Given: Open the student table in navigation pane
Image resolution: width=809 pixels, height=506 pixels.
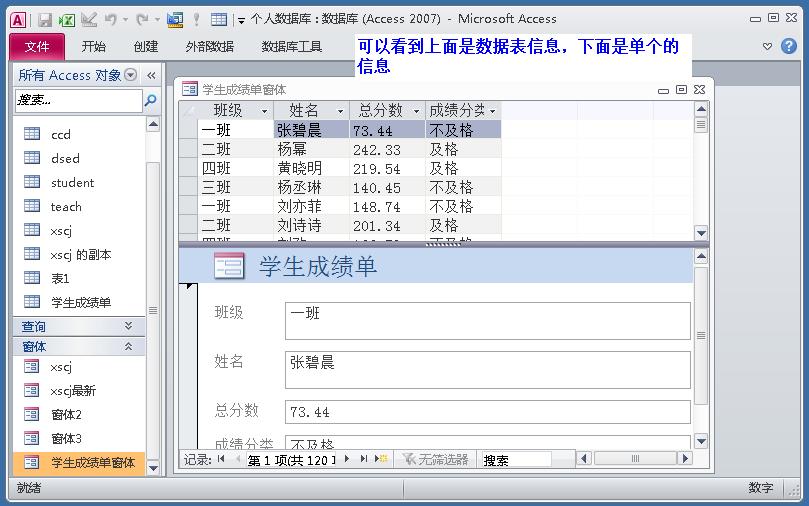Looking at the screenshot, I should tap(72, 182).
